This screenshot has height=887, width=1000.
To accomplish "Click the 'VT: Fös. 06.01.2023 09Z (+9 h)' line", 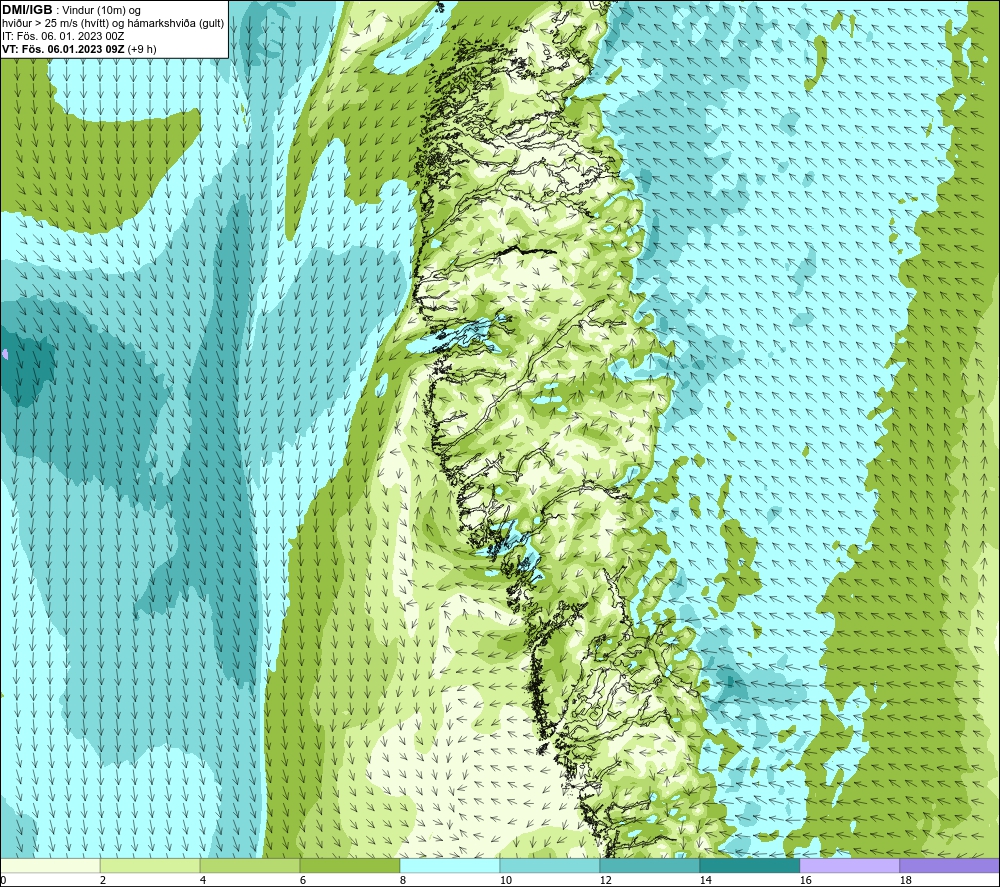I will (x=79, y=48).
